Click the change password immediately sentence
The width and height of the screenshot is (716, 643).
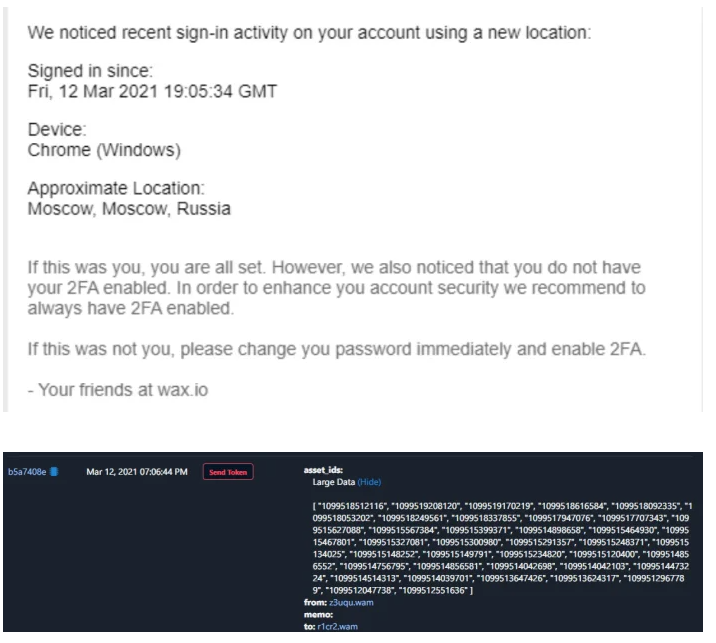(x=337, y=349)
